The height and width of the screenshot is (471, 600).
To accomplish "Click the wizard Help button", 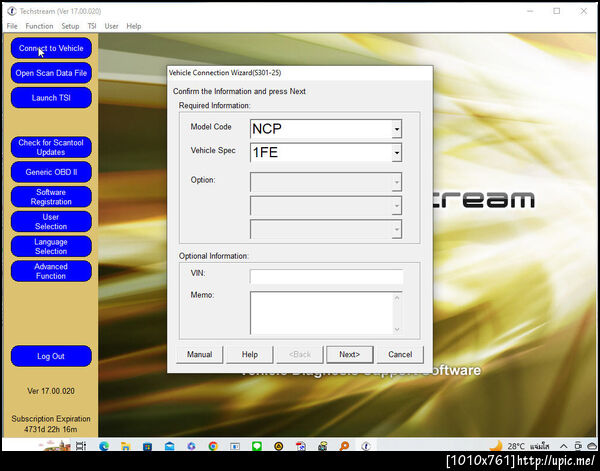I will (x=249, y=355).
